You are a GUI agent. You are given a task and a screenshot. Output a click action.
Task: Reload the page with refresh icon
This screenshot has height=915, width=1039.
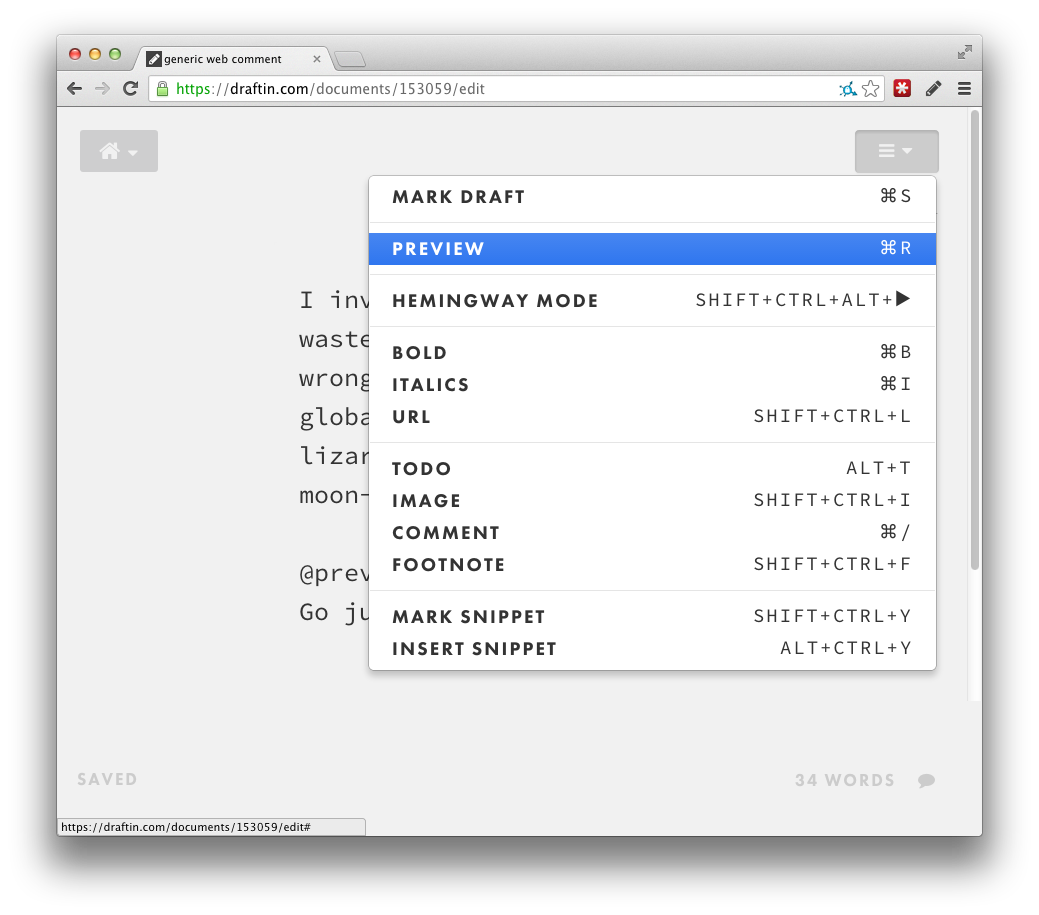pos(131,88)
